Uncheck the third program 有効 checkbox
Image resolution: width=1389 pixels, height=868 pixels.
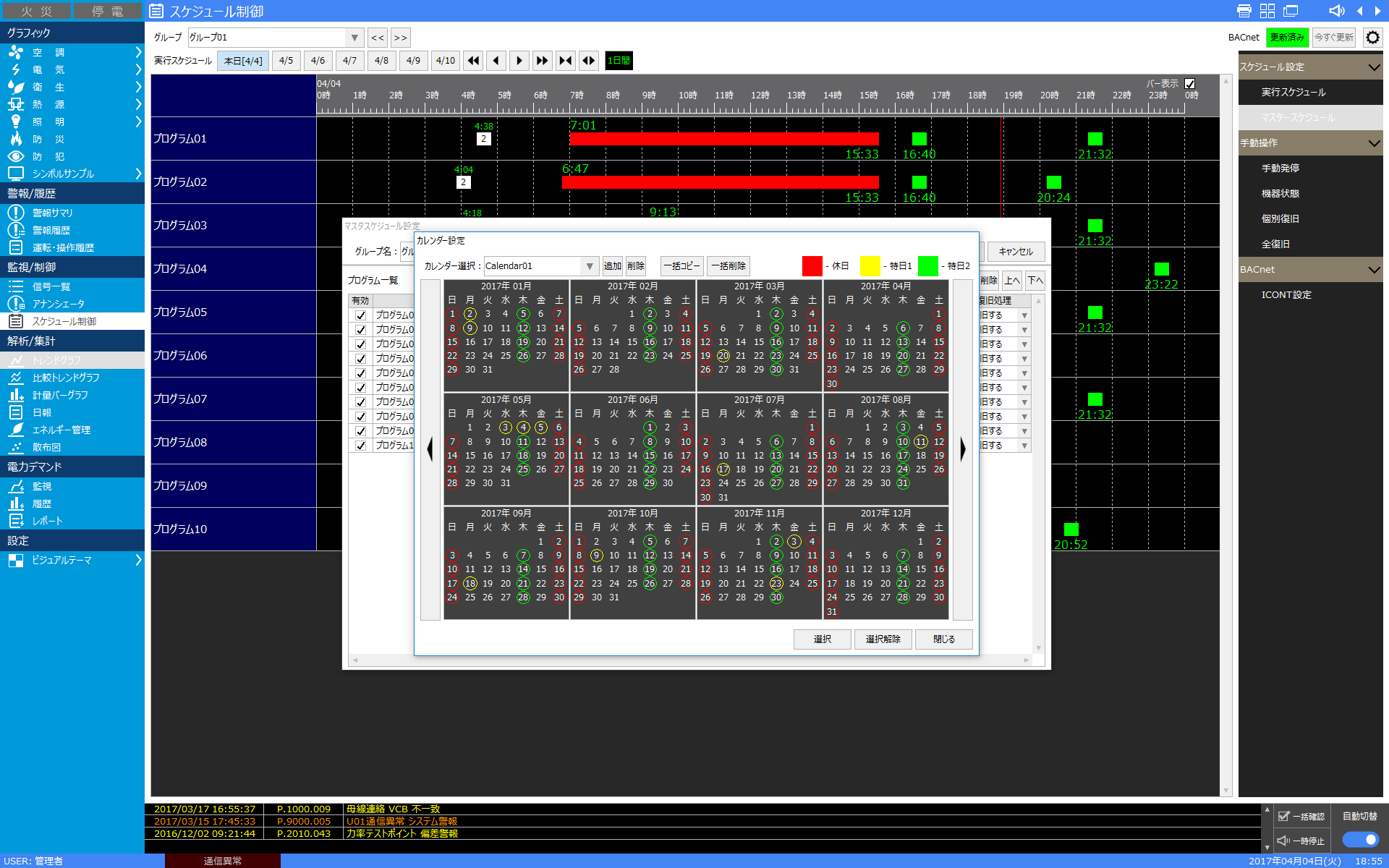(360, 344)
